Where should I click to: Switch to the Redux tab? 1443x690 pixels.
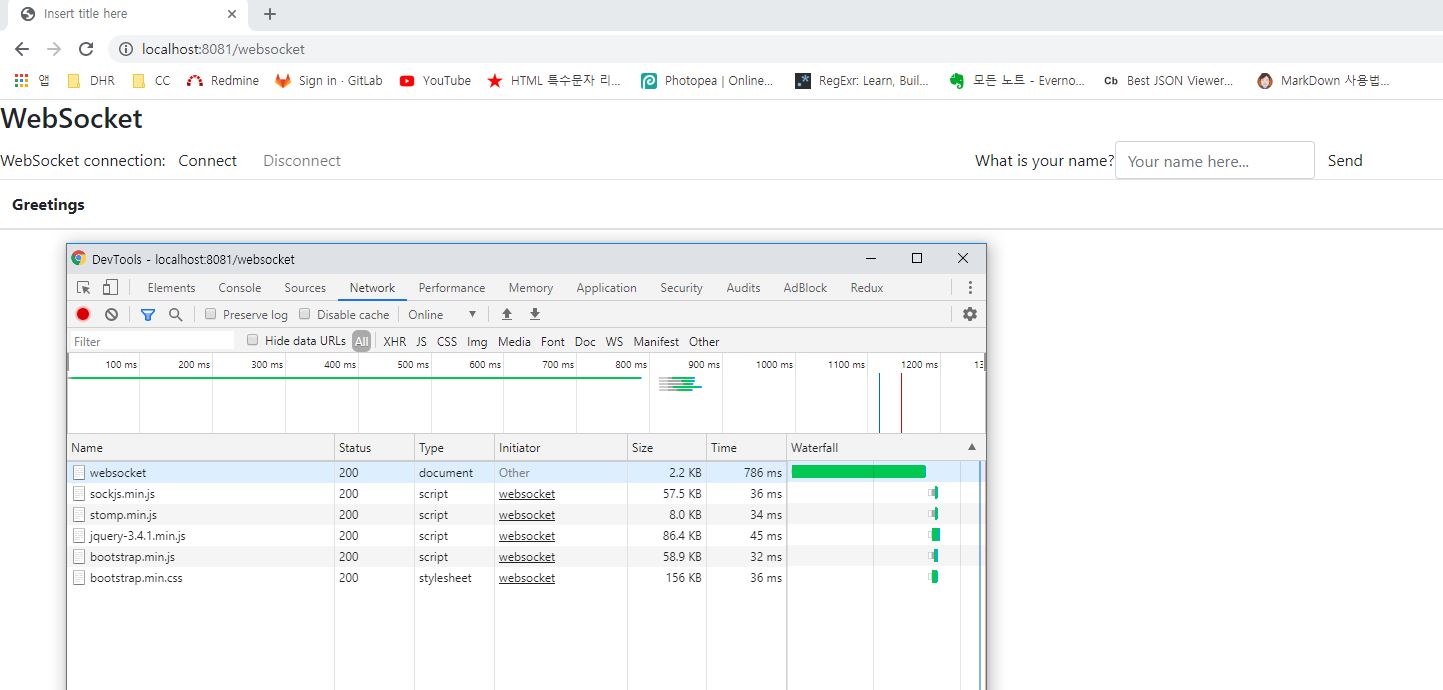coord(867,288)
